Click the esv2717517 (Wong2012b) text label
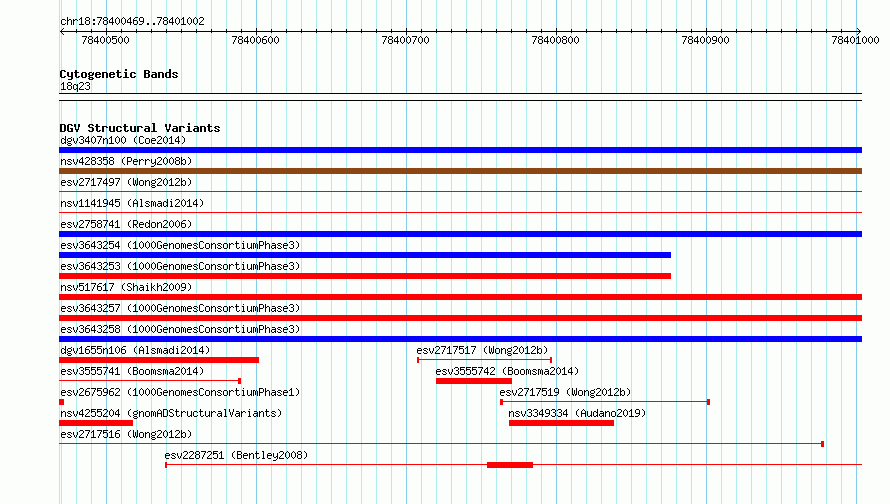890x504 pixels. [x=482, y=350]
